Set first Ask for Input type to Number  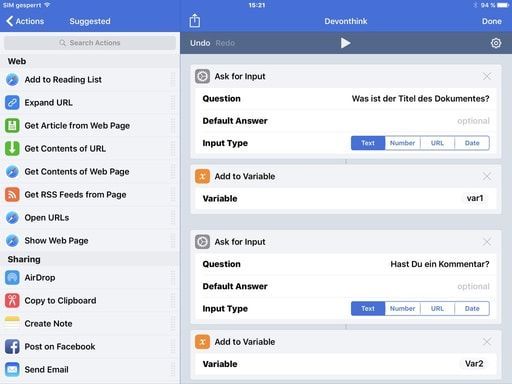tap(402, 143)
